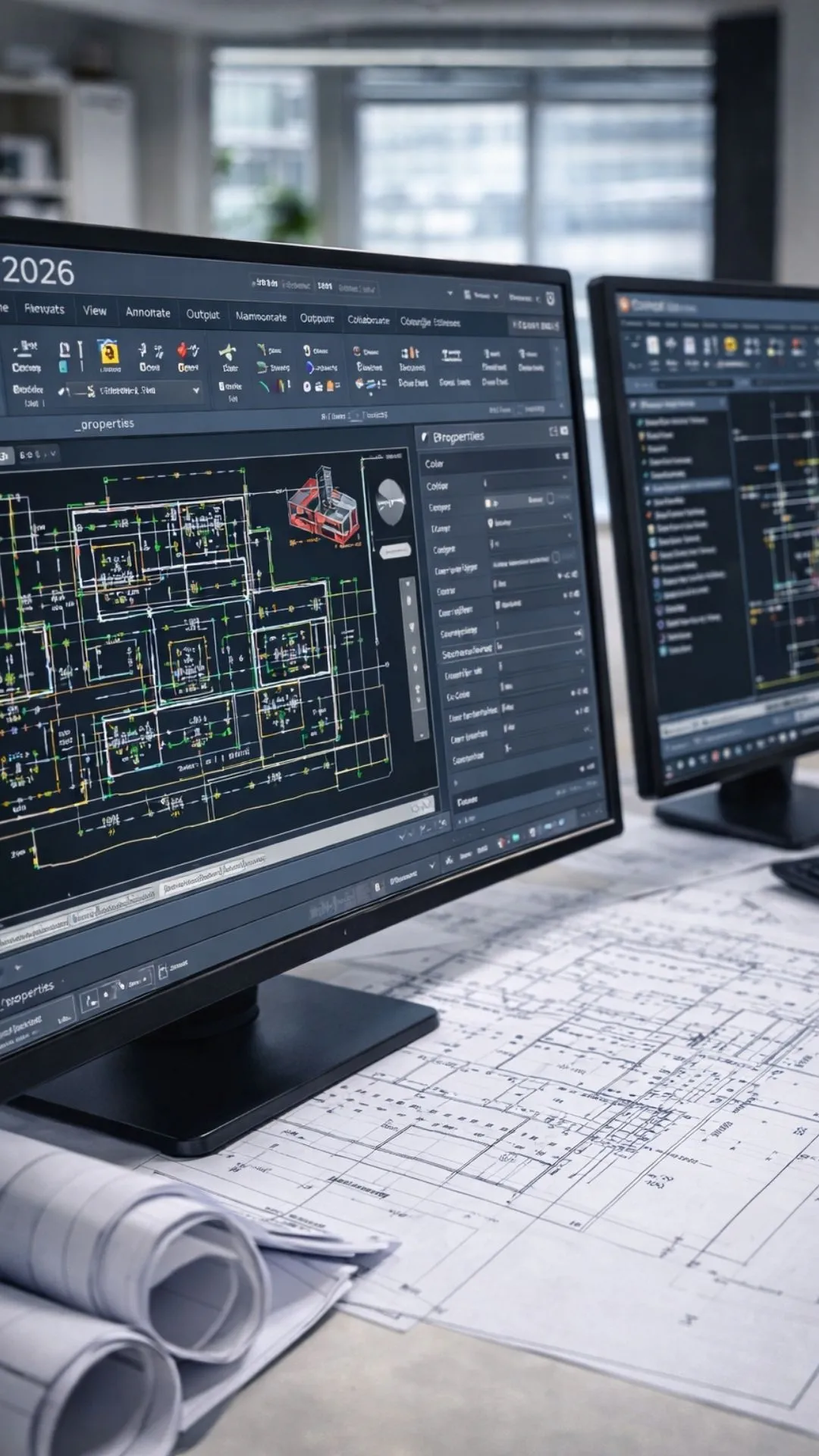Click the yellow toolbar icon on right monitor
The image size is (819, 1456).
coord(731,346)
